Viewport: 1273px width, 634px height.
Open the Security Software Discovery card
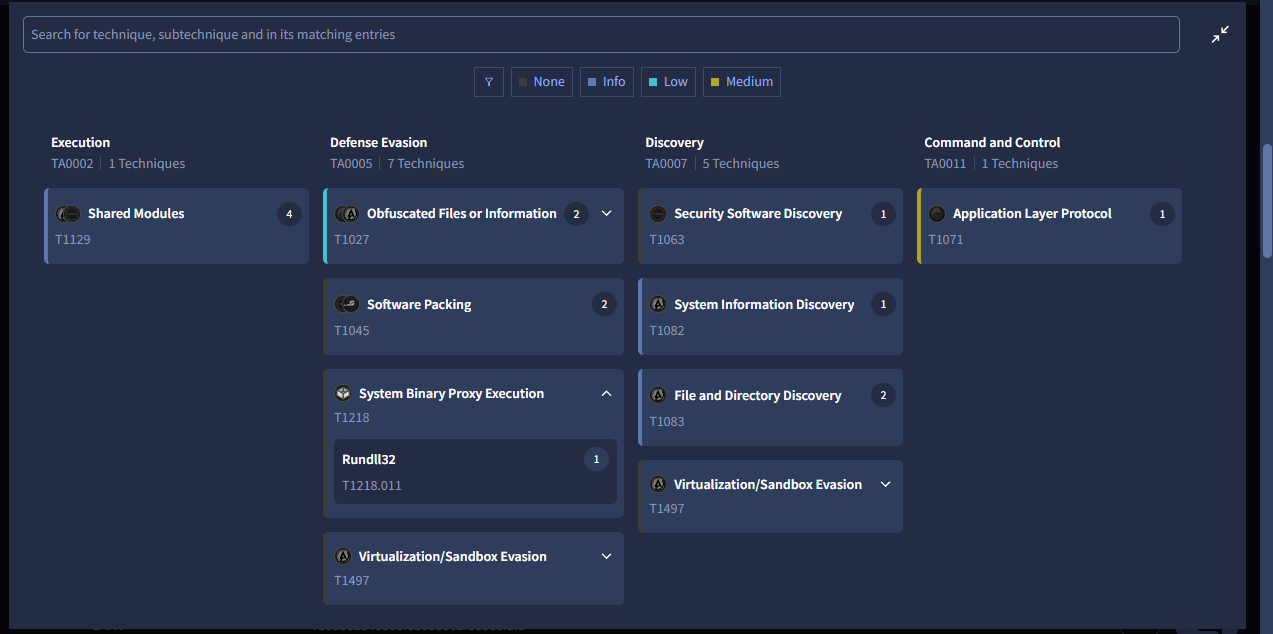click(x=770, y=226)
